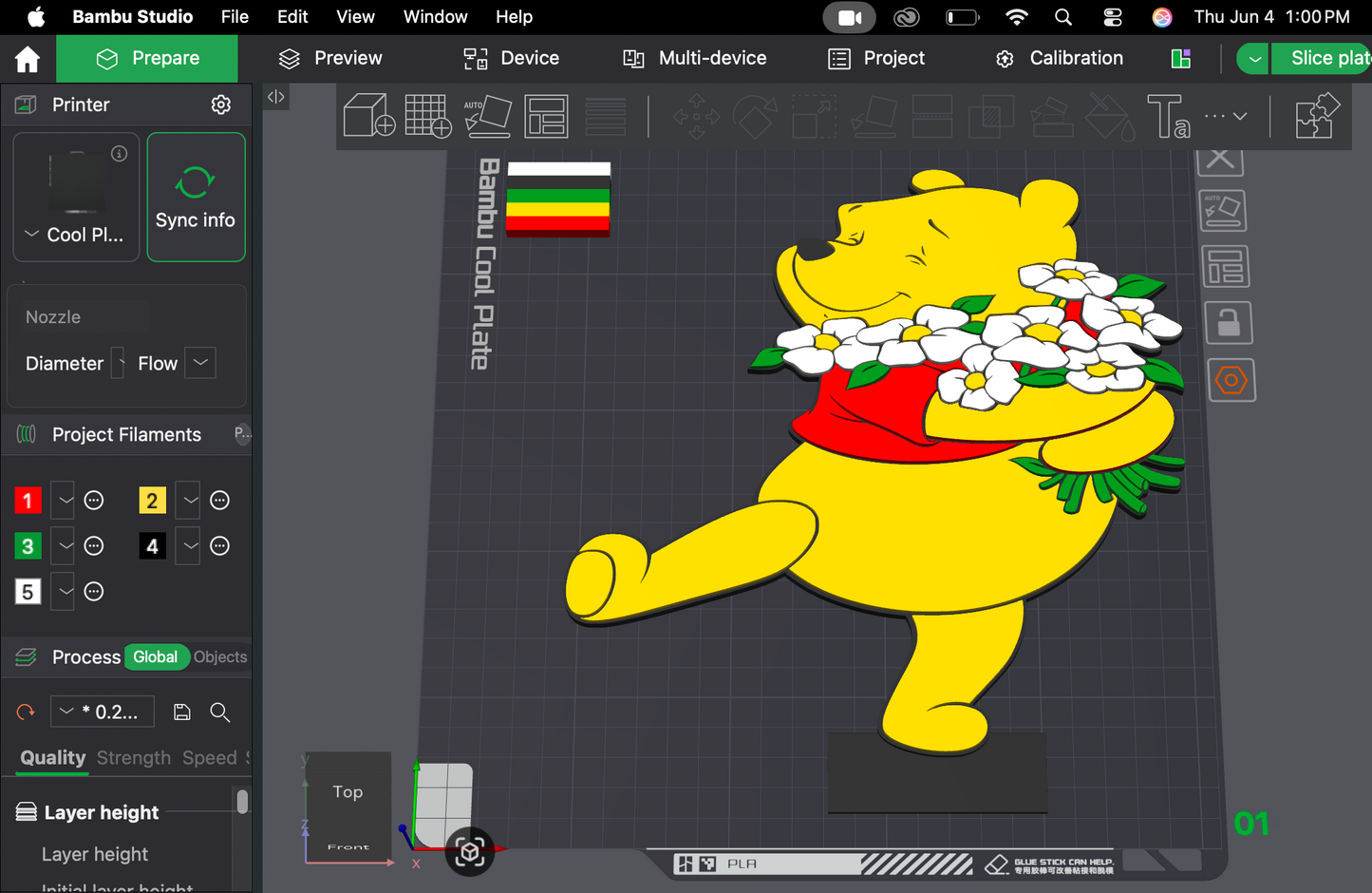
Task: Click the Add plate grid icon
Action: 428,116
